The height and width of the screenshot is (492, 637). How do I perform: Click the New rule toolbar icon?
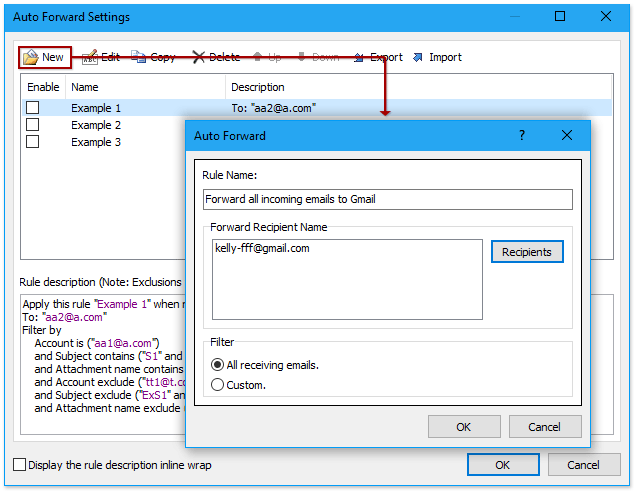[x=31, y=57]
